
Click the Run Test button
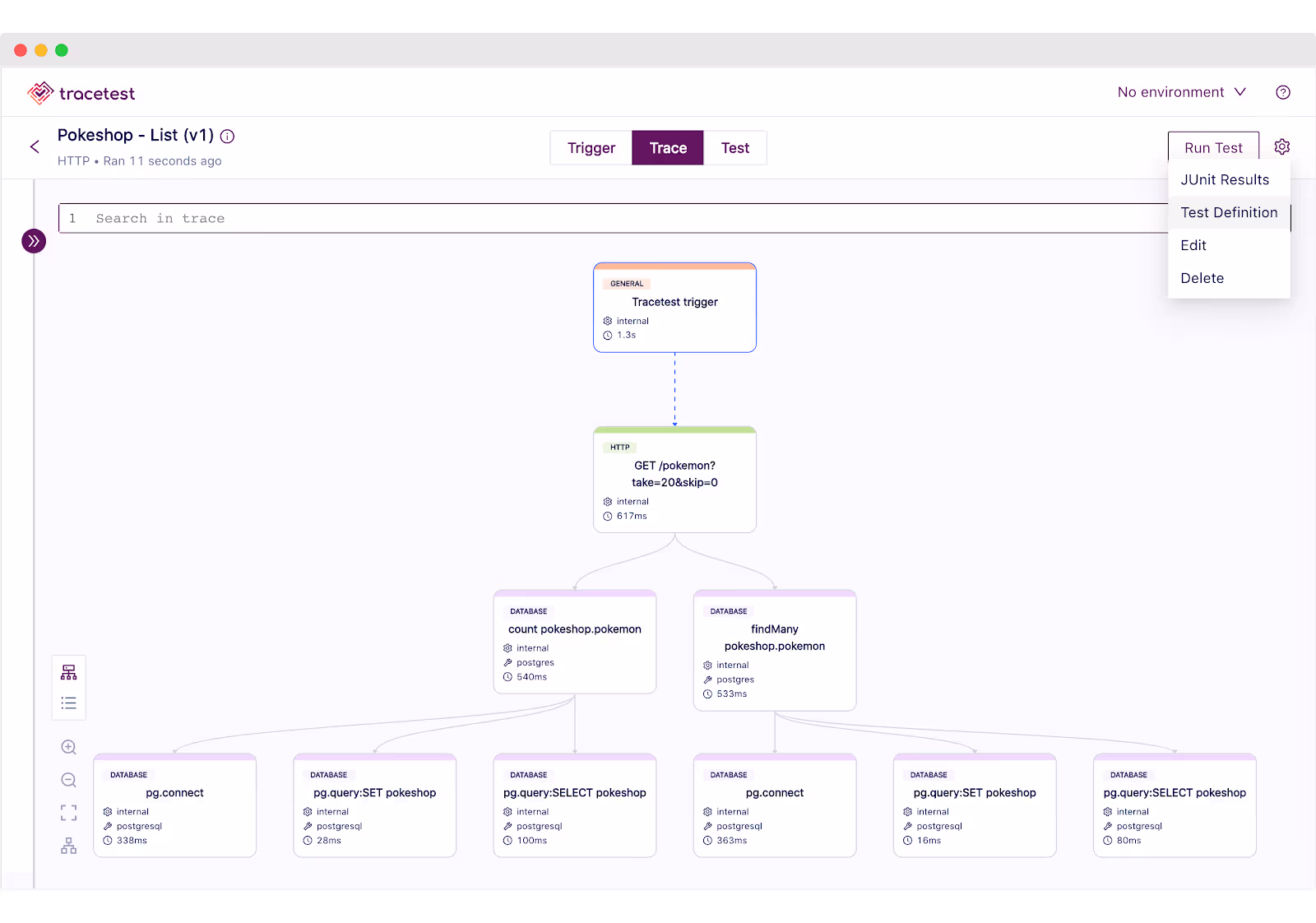[1213, 147]
